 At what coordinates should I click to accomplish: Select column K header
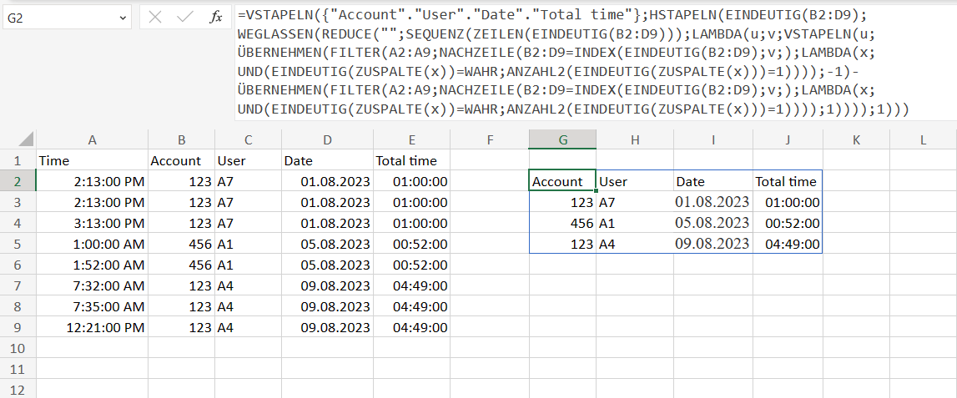856,140
